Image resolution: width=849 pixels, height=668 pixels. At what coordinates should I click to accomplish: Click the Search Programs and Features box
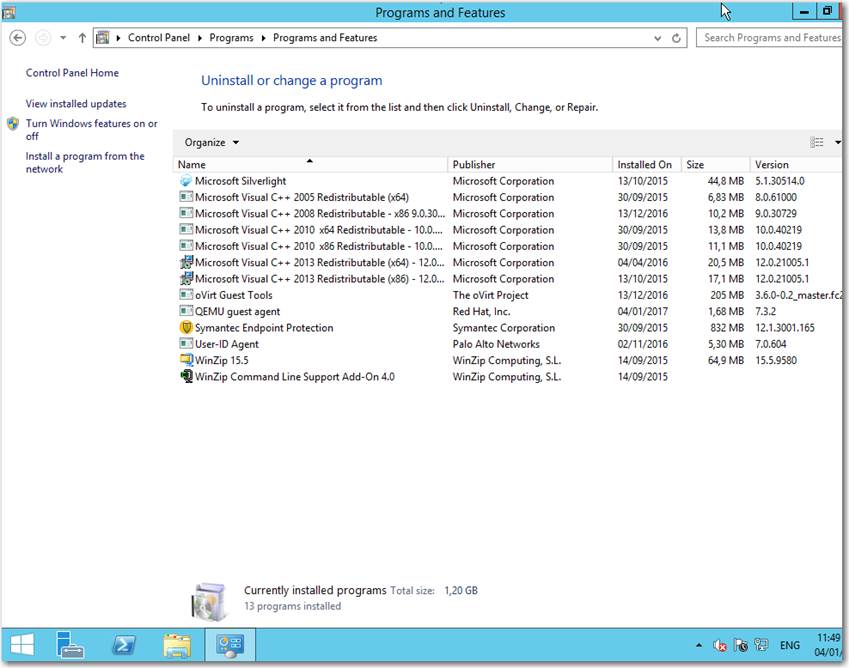pos(771,38)
